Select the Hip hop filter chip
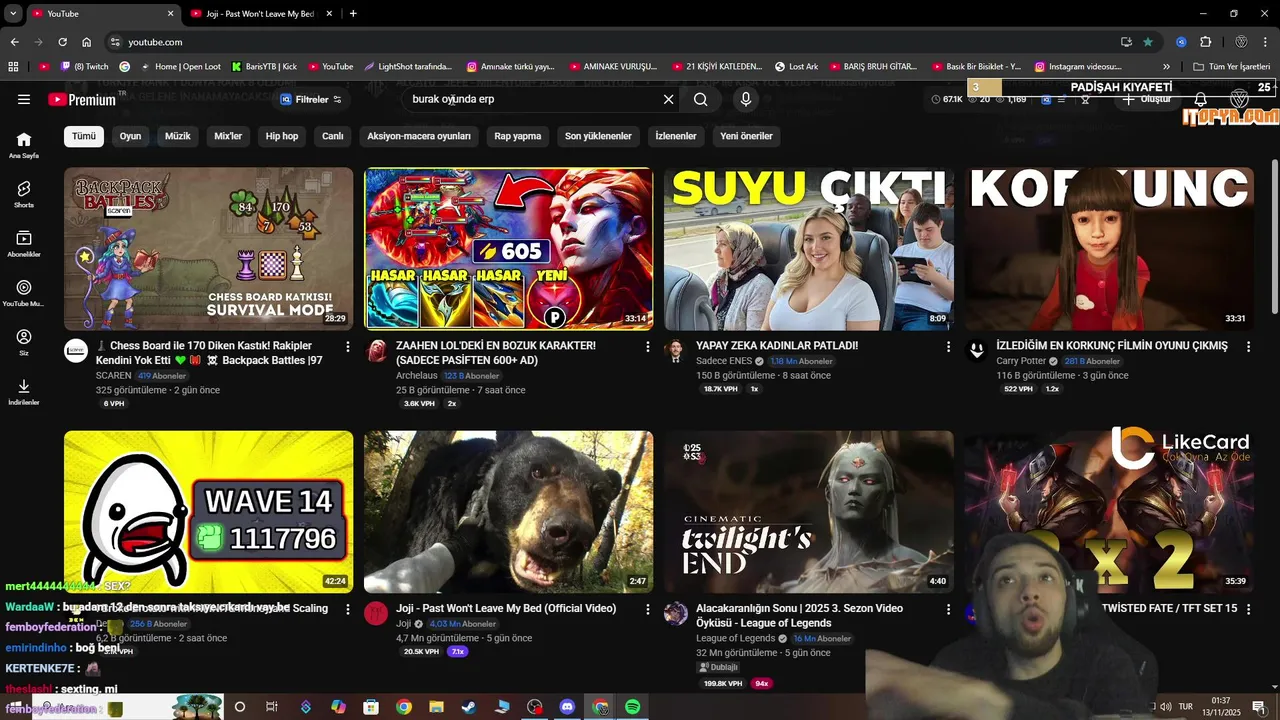Image resolution: width=1280 pixels, height=720 pixels. pos(282,136)
